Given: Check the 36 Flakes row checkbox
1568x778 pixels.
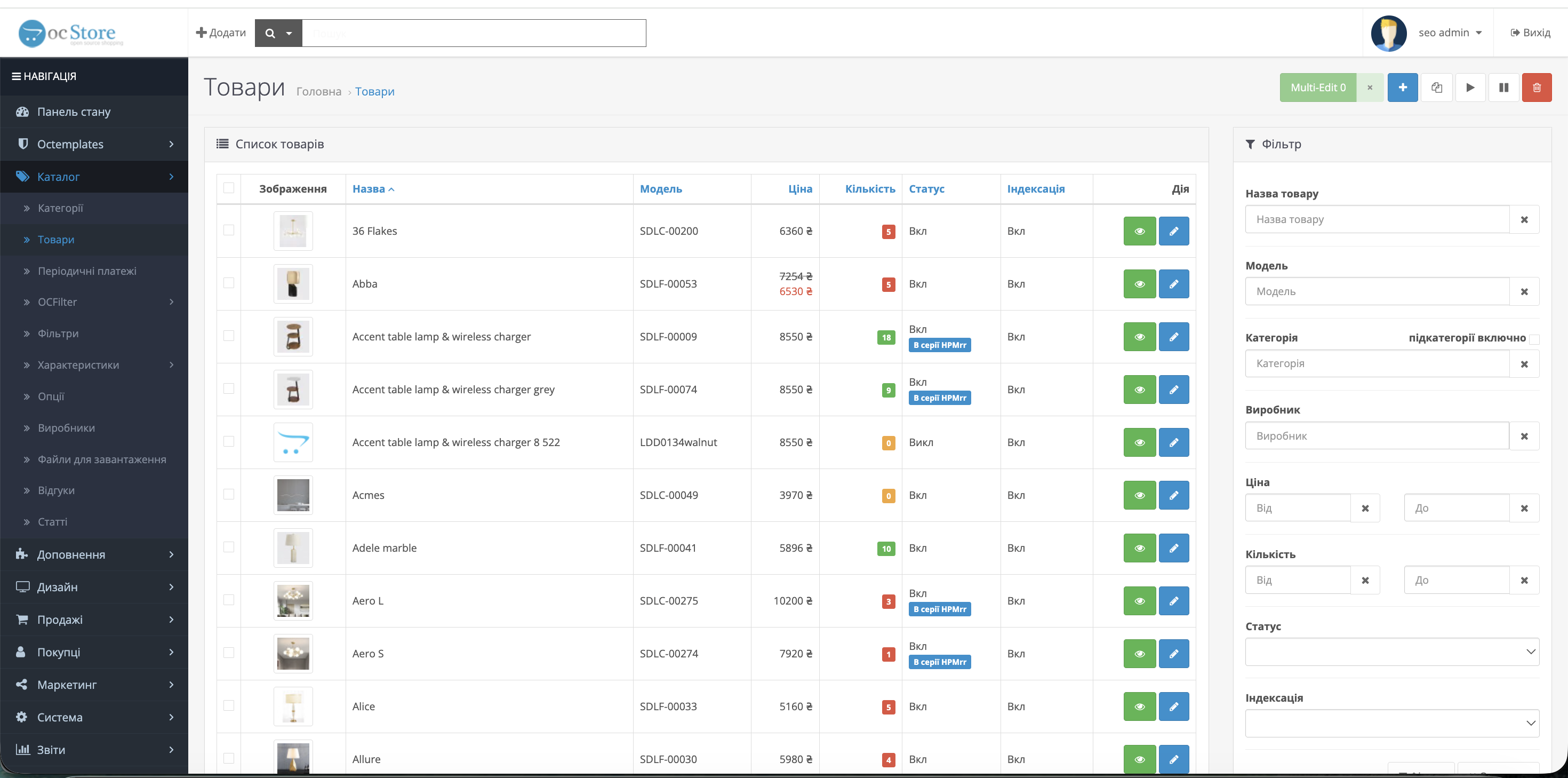Looking at the screenshot, I should point(229,229).
